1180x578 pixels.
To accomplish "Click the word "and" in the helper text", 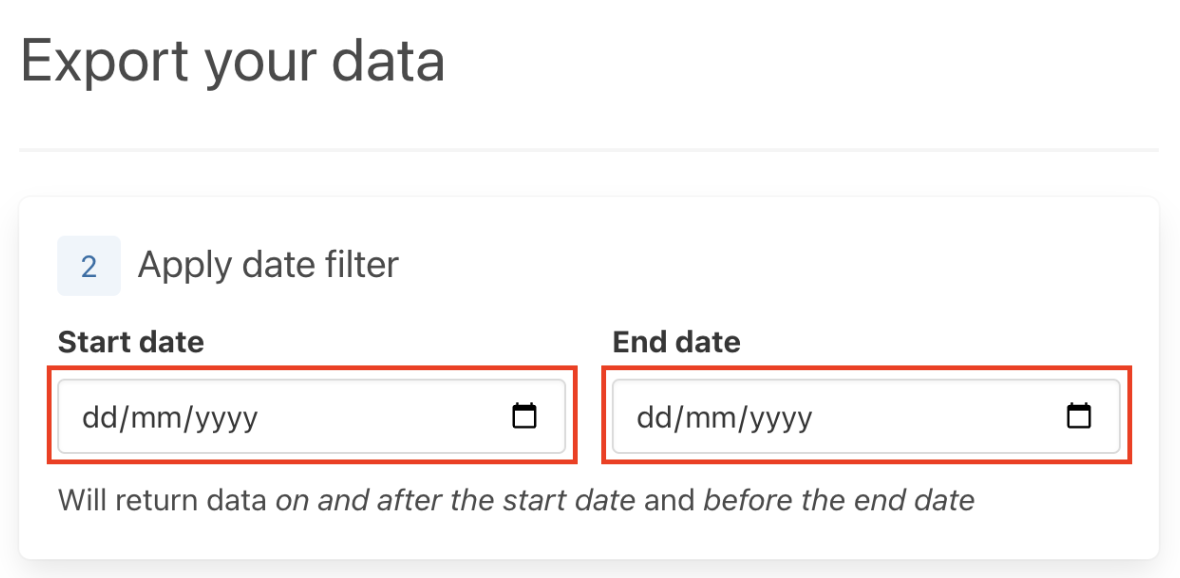I will tap(669, 500).
